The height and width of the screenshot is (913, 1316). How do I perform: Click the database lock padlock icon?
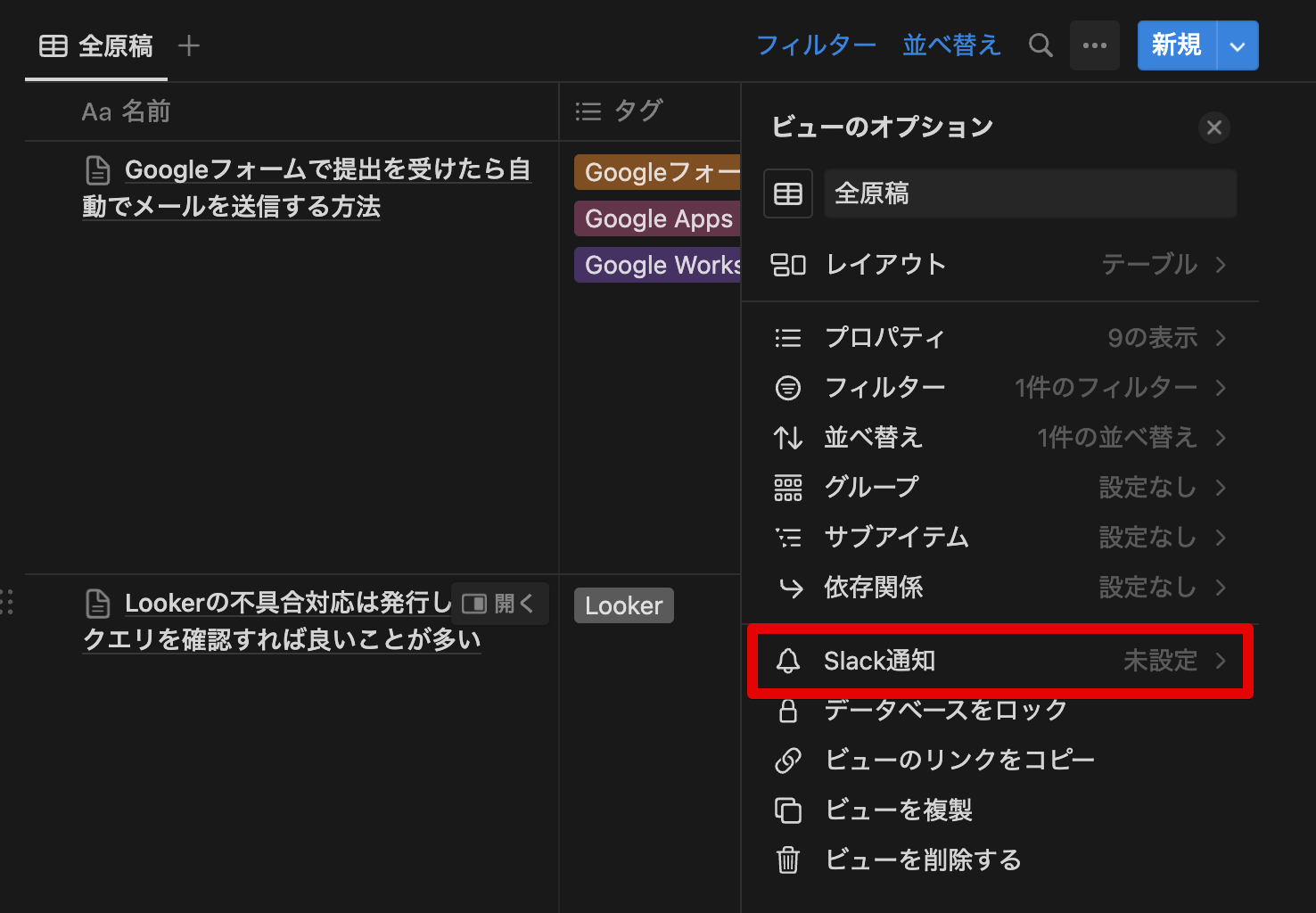(788, 710)
